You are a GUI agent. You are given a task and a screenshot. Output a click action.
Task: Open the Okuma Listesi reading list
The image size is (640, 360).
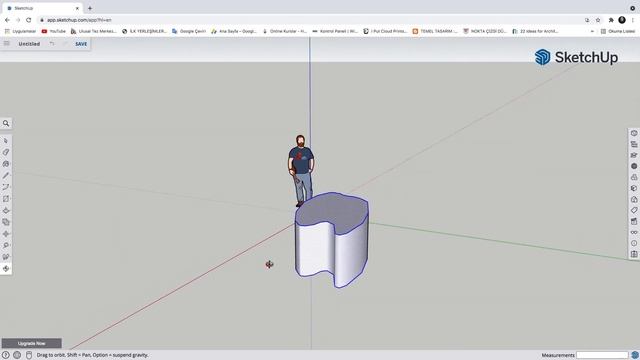click(x=618, y=31)
